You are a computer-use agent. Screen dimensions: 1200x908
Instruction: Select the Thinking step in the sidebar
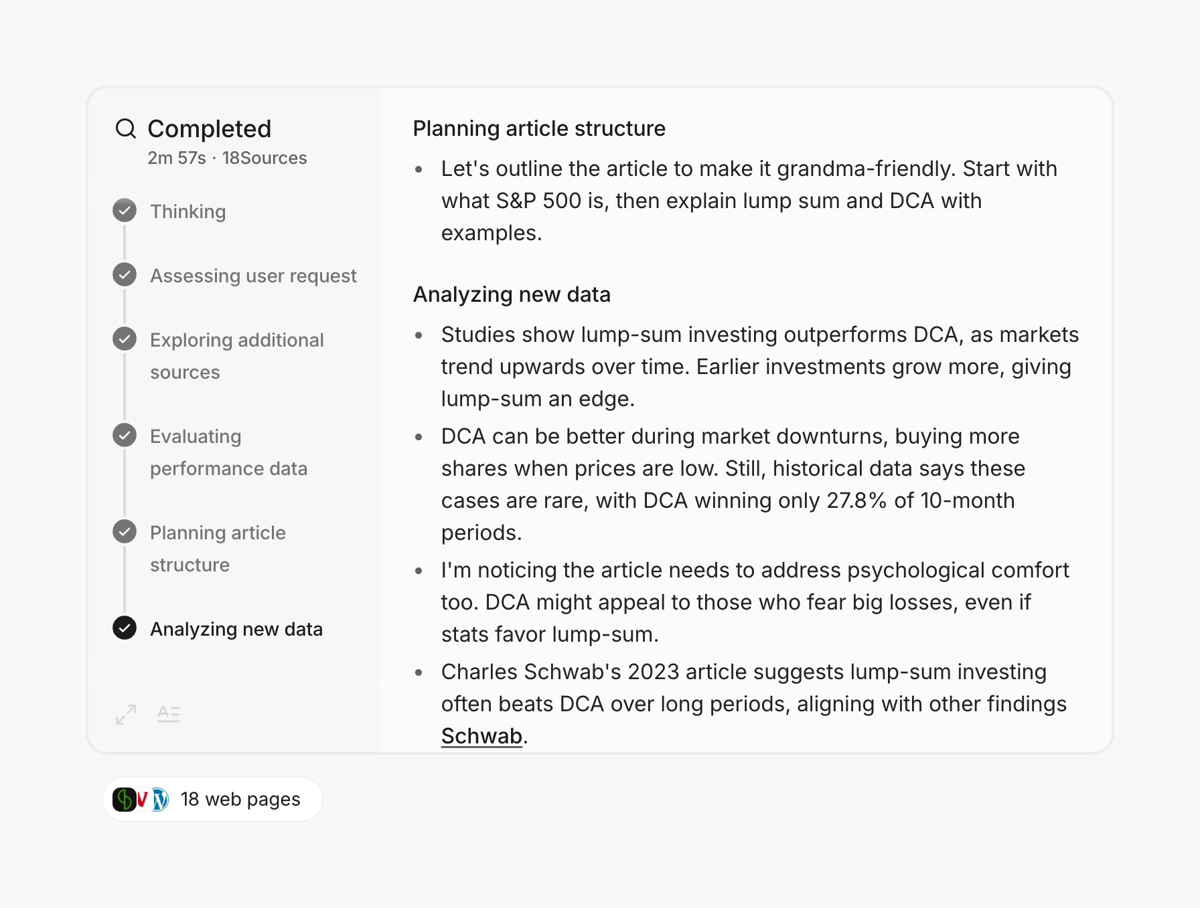tap(187, 211)
